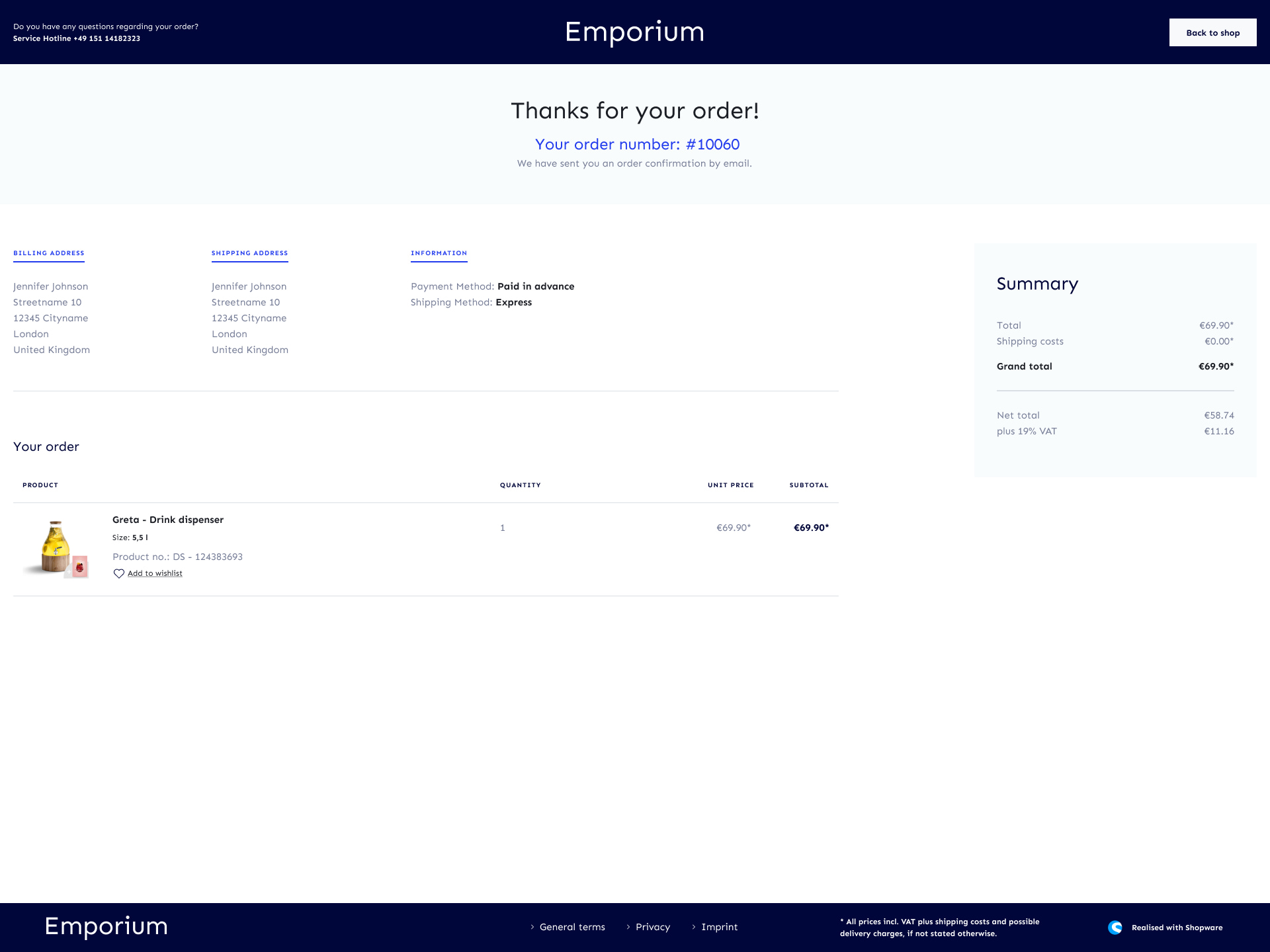Click the Greta - Drink dispenser product name
1270x952 pixels.
(x=168, y=520)
